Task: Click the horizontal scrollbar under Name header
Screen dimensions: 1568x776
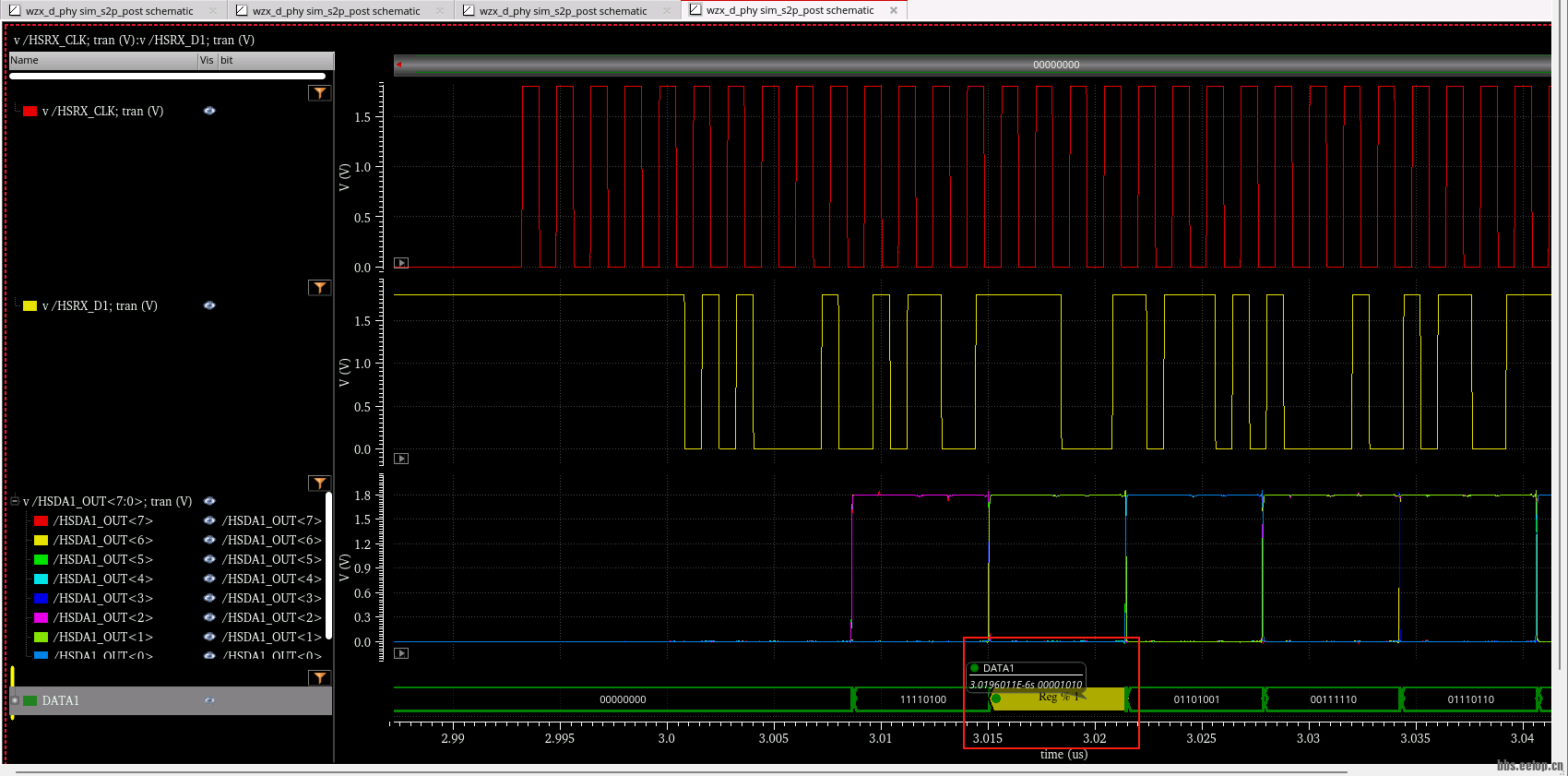Action: (167, 76)
